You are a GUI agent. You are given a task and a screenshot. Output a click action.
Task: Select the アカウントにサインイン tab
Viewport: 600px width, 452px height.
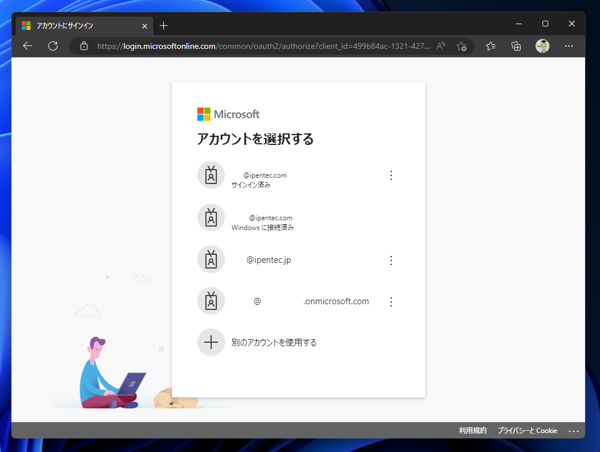(x=85, y=26)
